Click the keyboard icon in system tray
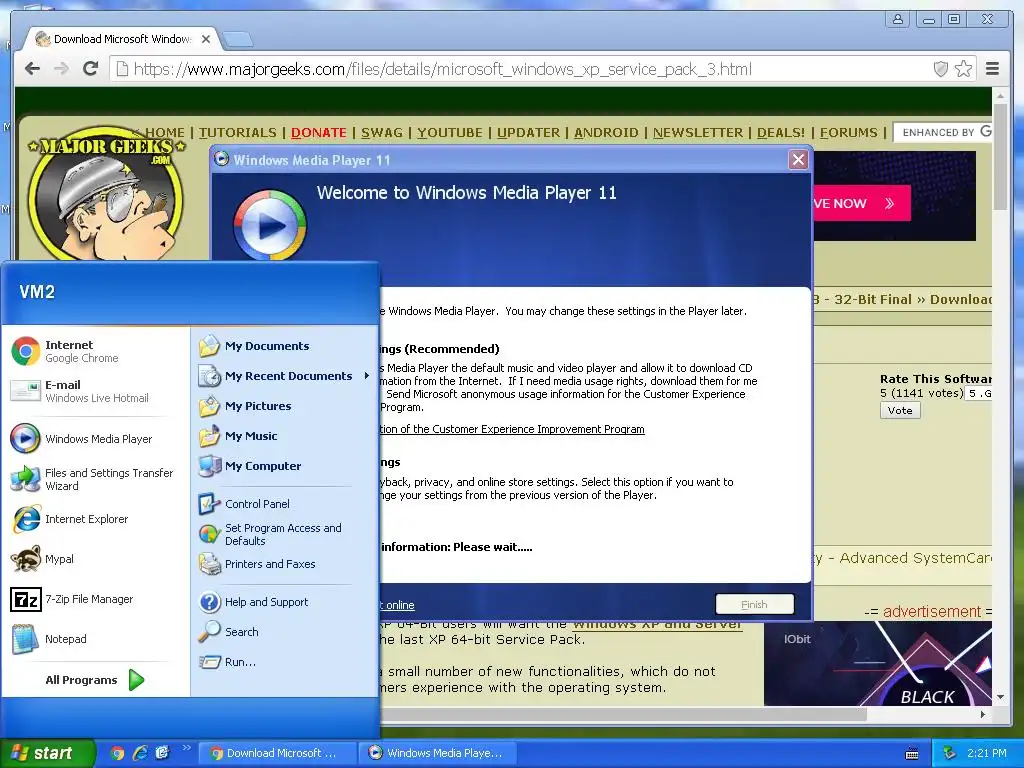The height and width of the screenshot is (768, 1024). point(912,754)
